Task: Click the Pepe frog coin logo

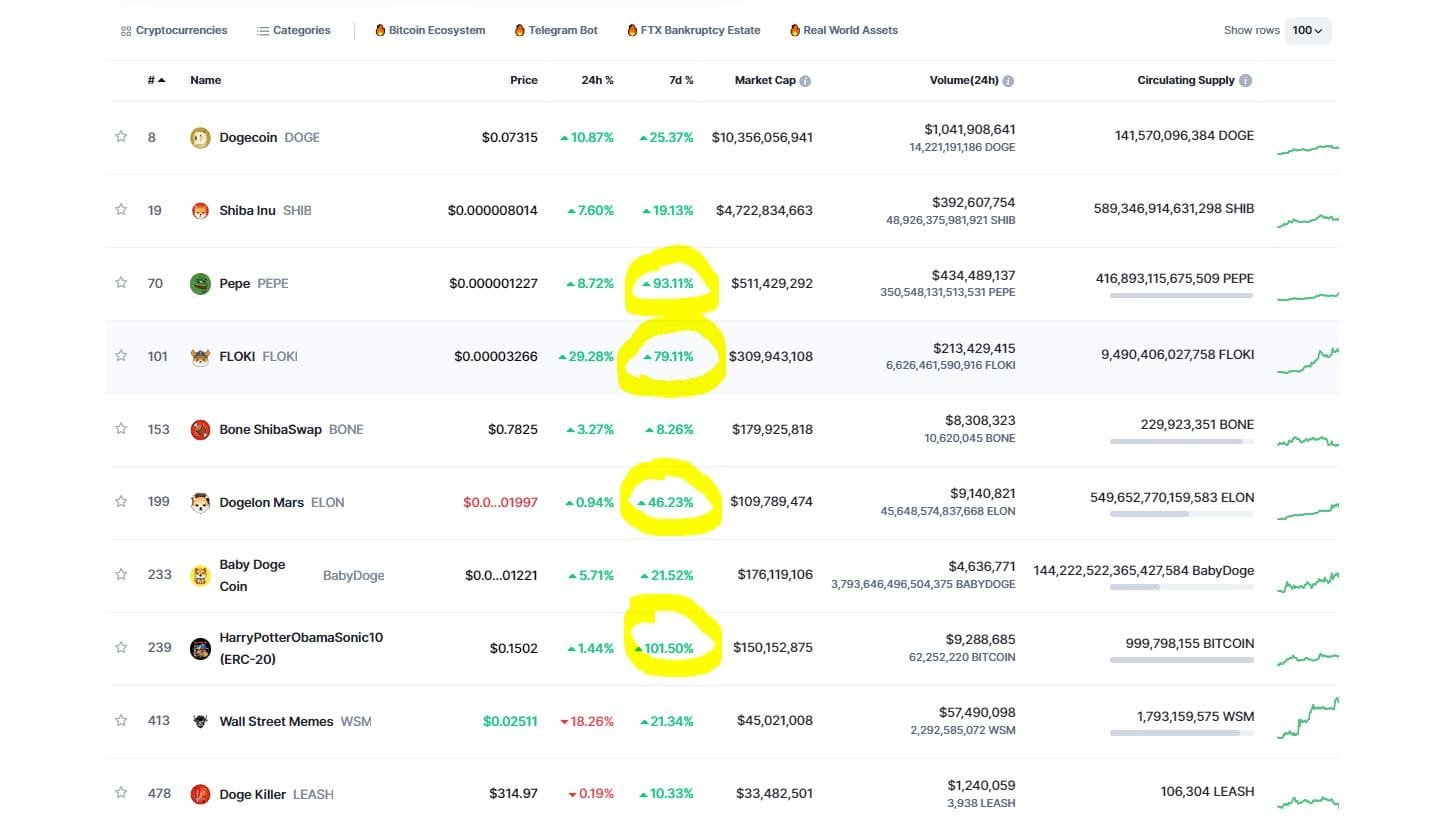Action: pos(200,283)
